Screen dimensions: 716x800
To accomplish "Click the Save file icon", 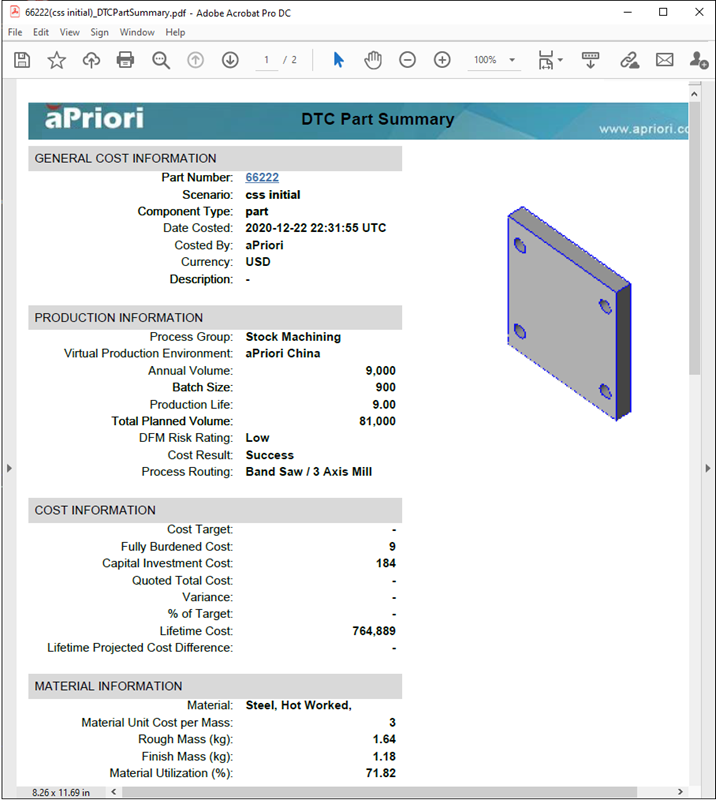I will pyautogui.click(x=22, y=60).
